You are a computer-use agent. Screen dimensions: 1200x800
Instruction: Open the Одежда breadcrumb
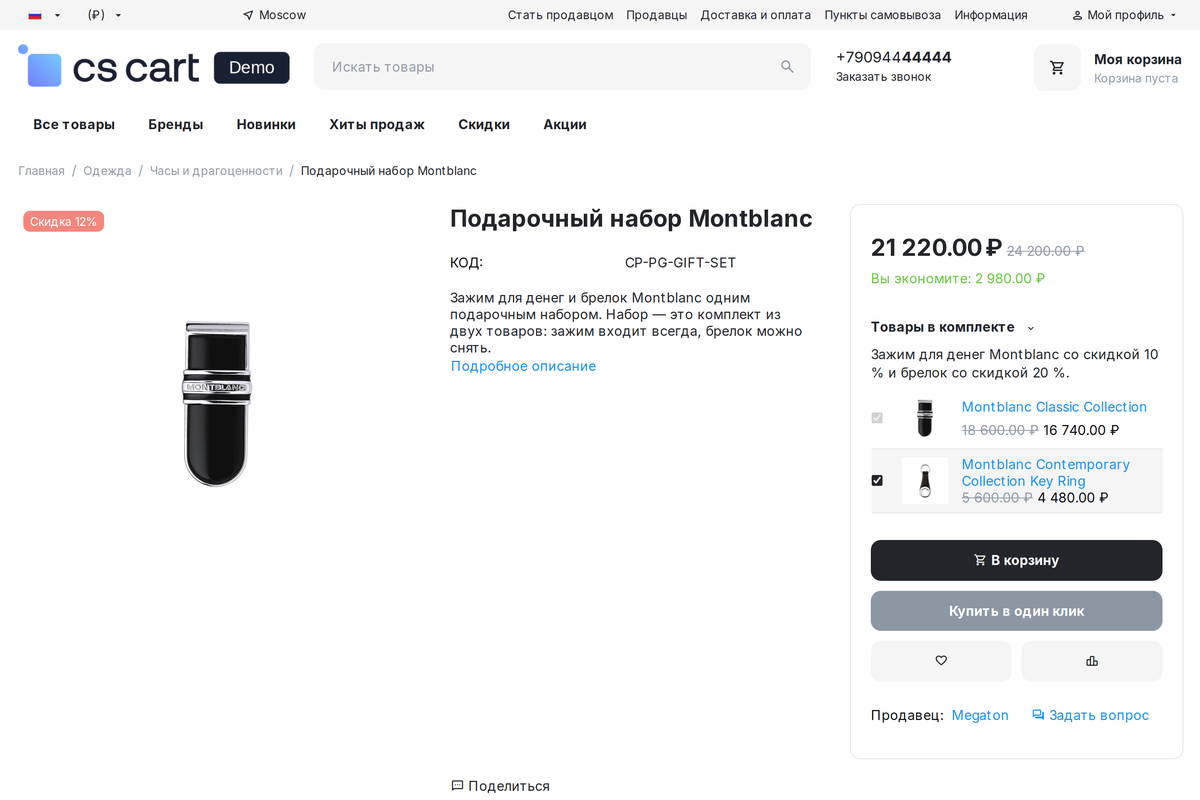[107, 171]
